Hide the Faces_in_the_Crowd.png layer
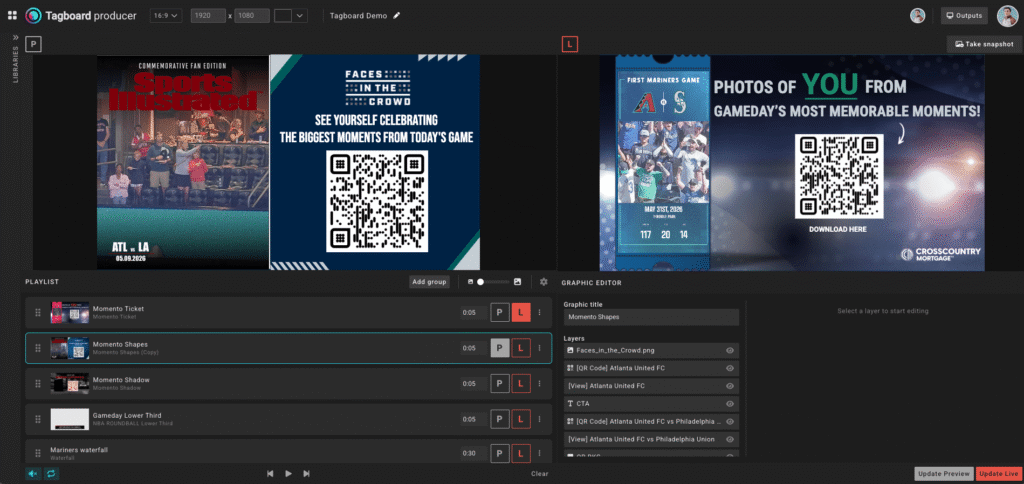Image resolution: width=1024 pixels, height=484 pixels. click(730, 350)
